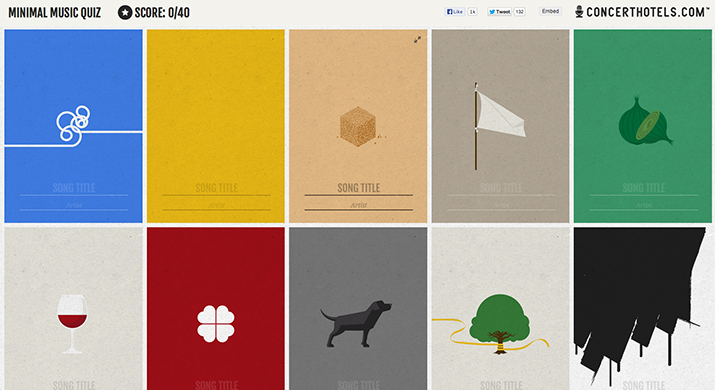This screenshot has width=715, height=390.
Task: Select the black paint drip card
Action: click(x=642, y=309)
